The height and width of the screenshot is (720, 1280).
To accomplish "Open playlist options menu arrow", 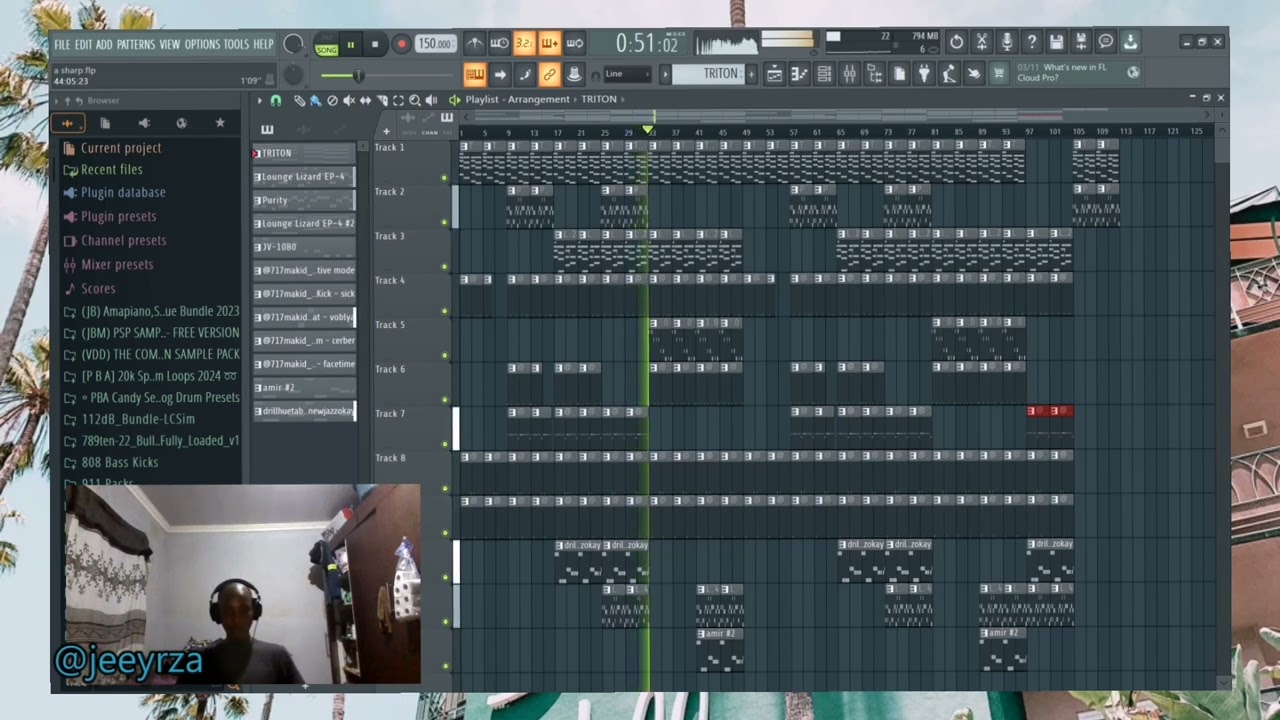I will click(x=260, y=100).
